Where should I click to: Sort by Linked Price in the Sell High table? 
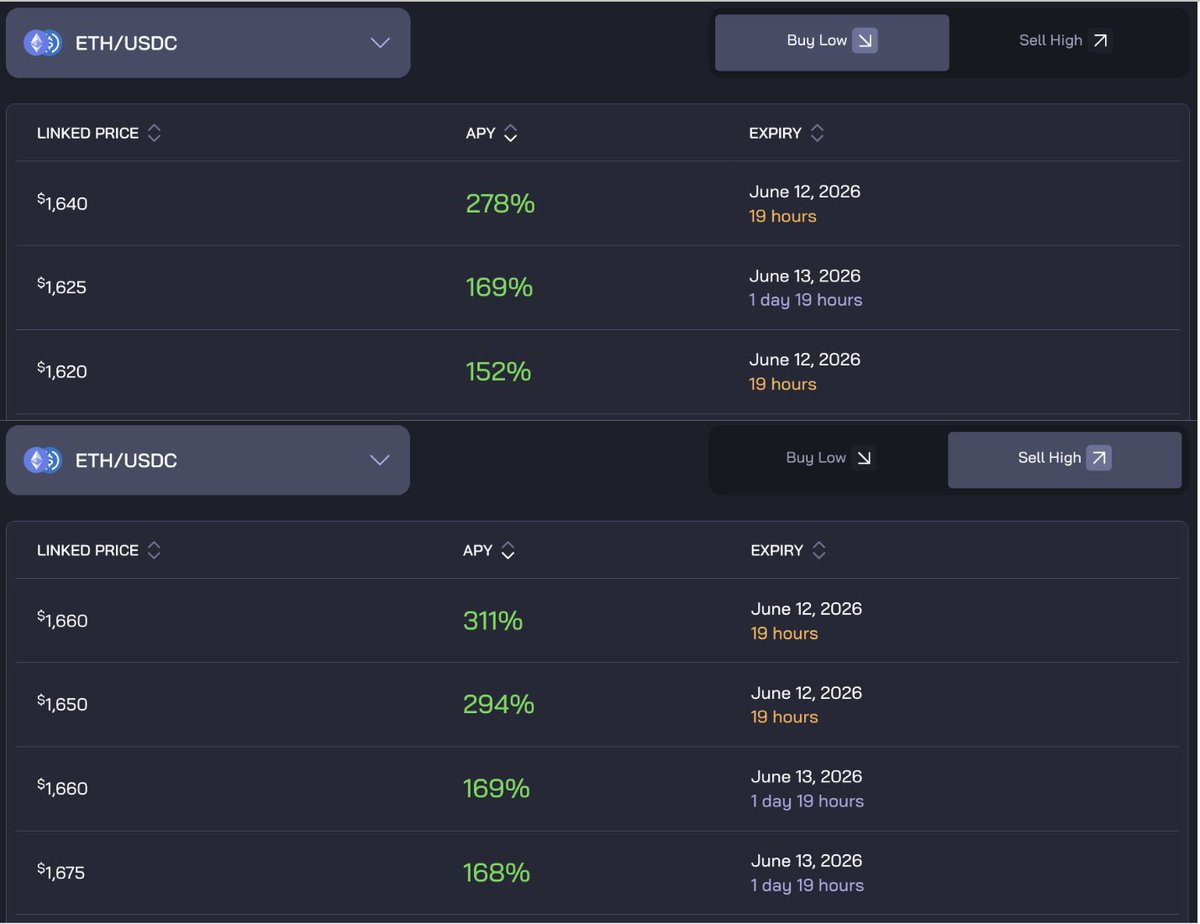tap(154, 550)
